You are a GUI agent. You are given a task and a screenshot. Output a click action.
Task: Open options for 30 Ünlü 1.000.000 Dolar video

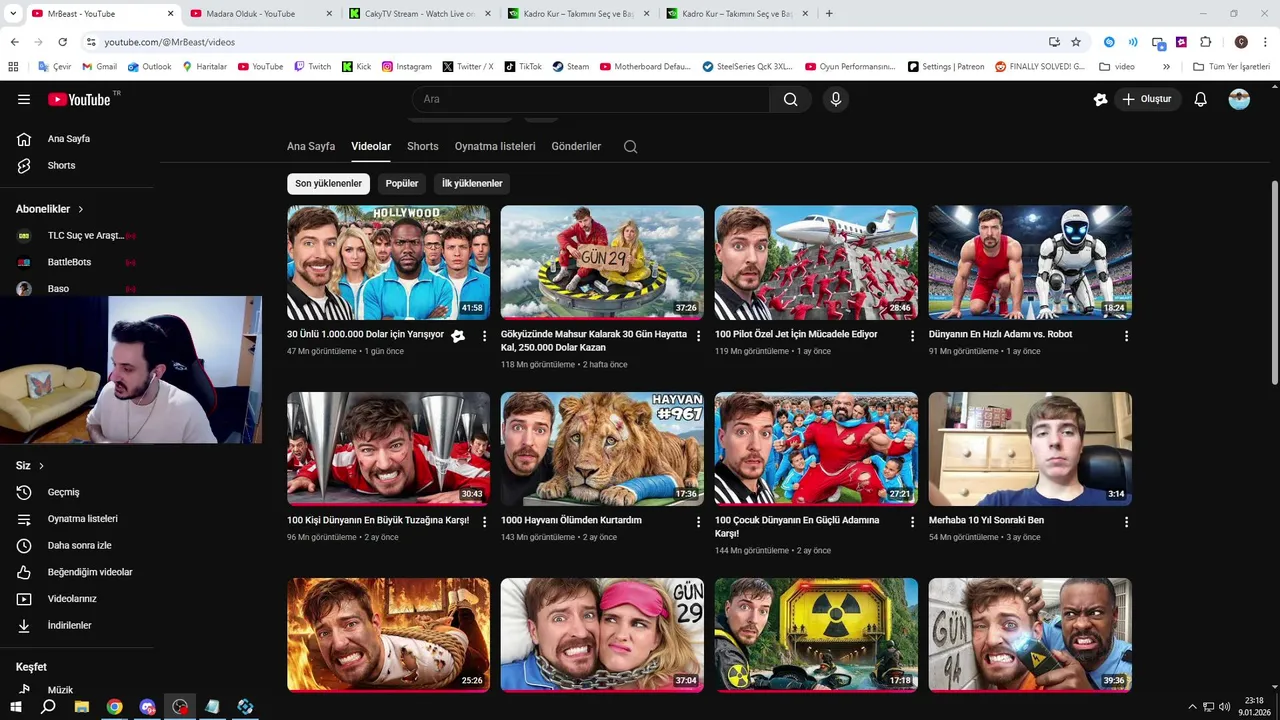tap(485, 336)
